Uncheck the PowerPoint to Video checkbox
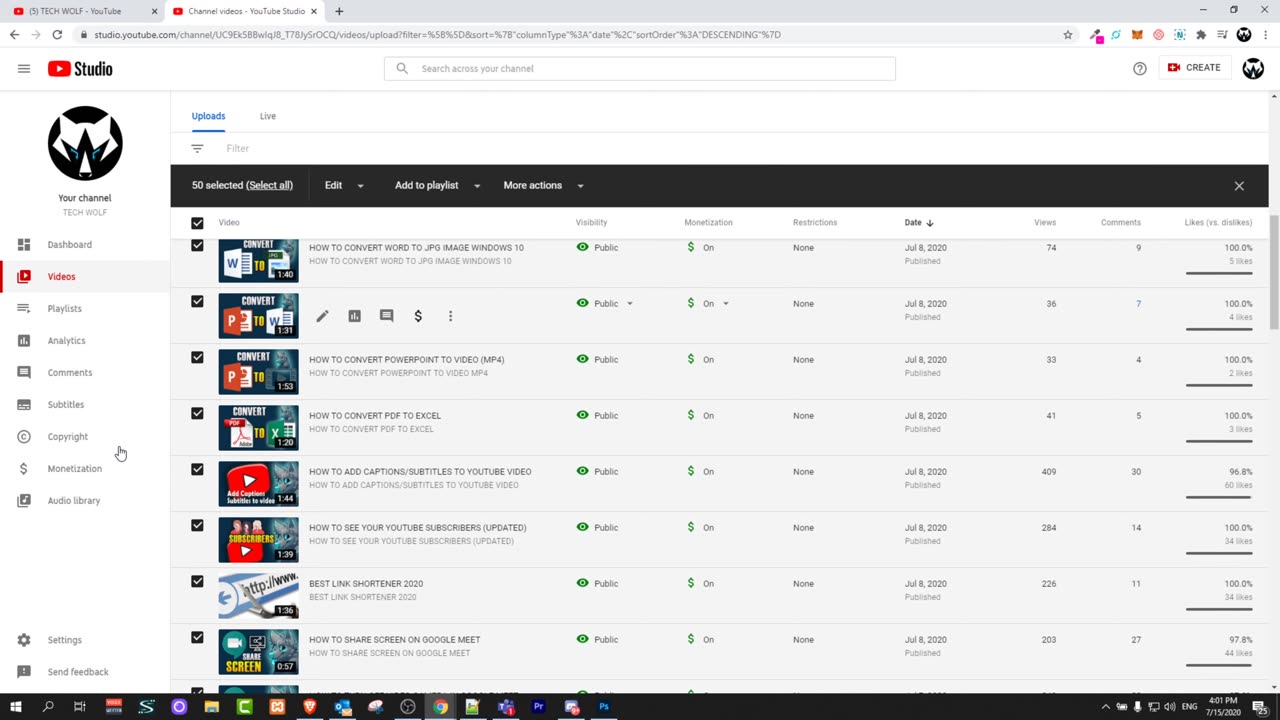The image size is (1280, 720). coord(197,357)
